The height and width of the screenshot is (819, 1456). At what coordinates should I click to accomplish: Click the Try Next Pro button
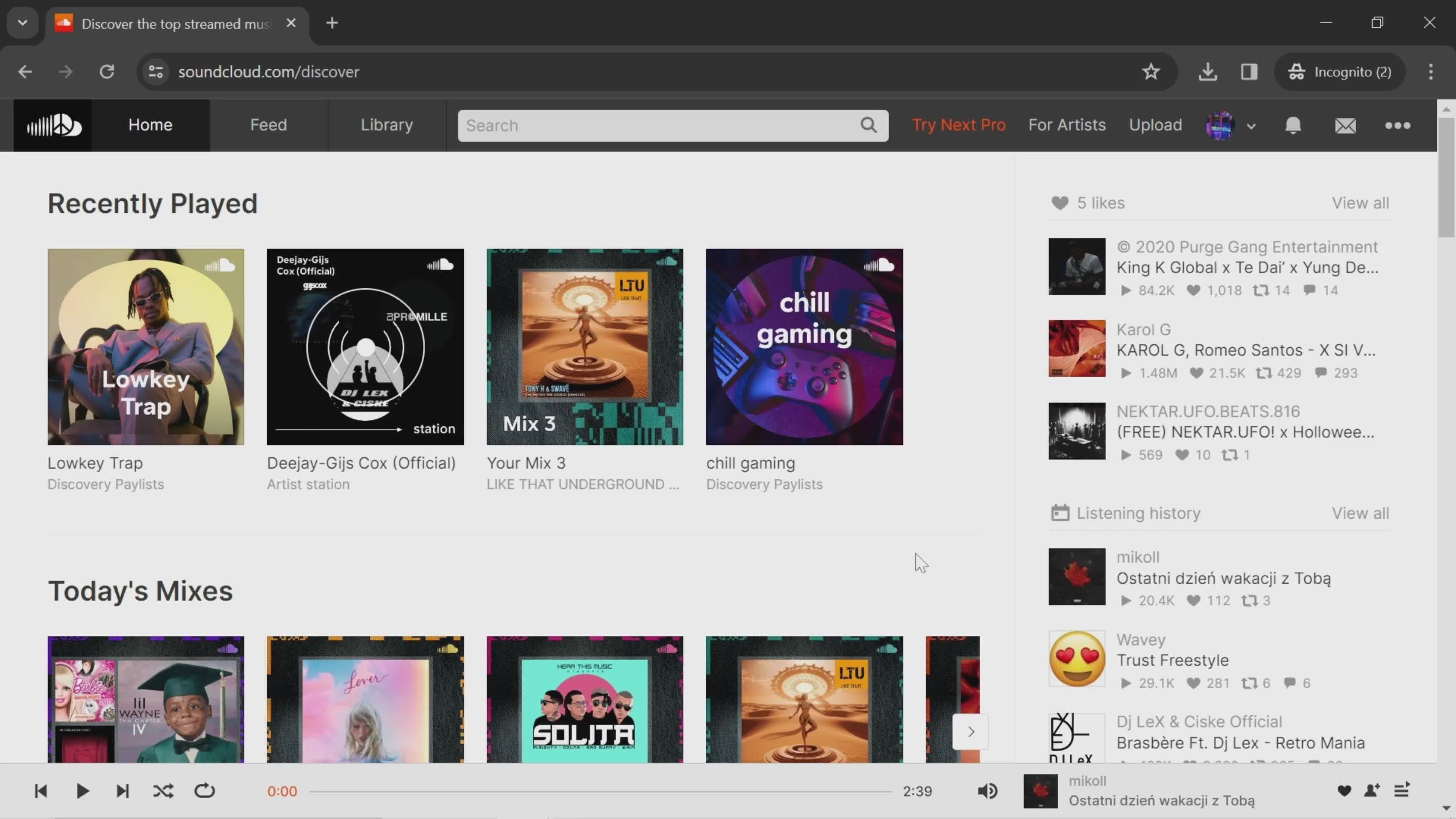[x=959, y=124]
